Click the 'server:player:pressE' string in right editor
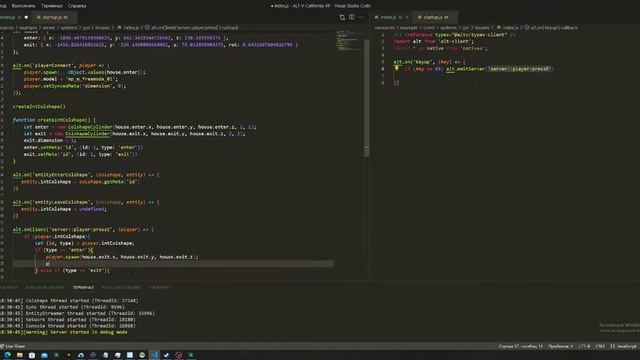This screenshot has width=640, height=360. [x=519, y=69]
